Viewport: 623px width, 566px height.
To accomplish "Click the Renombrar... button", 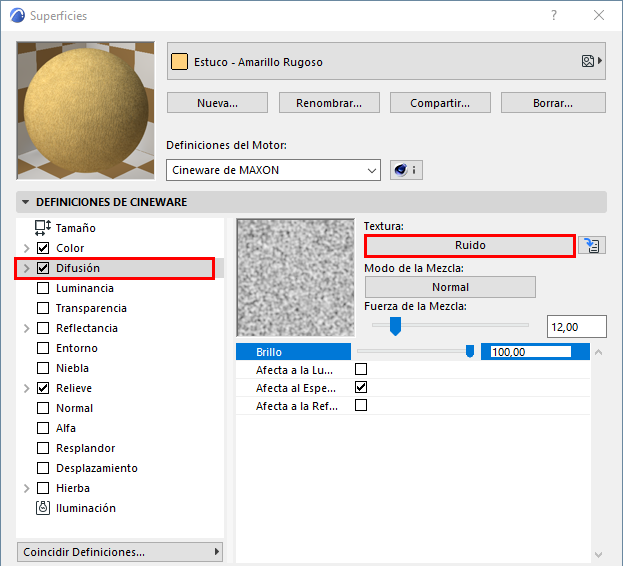I will (329, 103).
